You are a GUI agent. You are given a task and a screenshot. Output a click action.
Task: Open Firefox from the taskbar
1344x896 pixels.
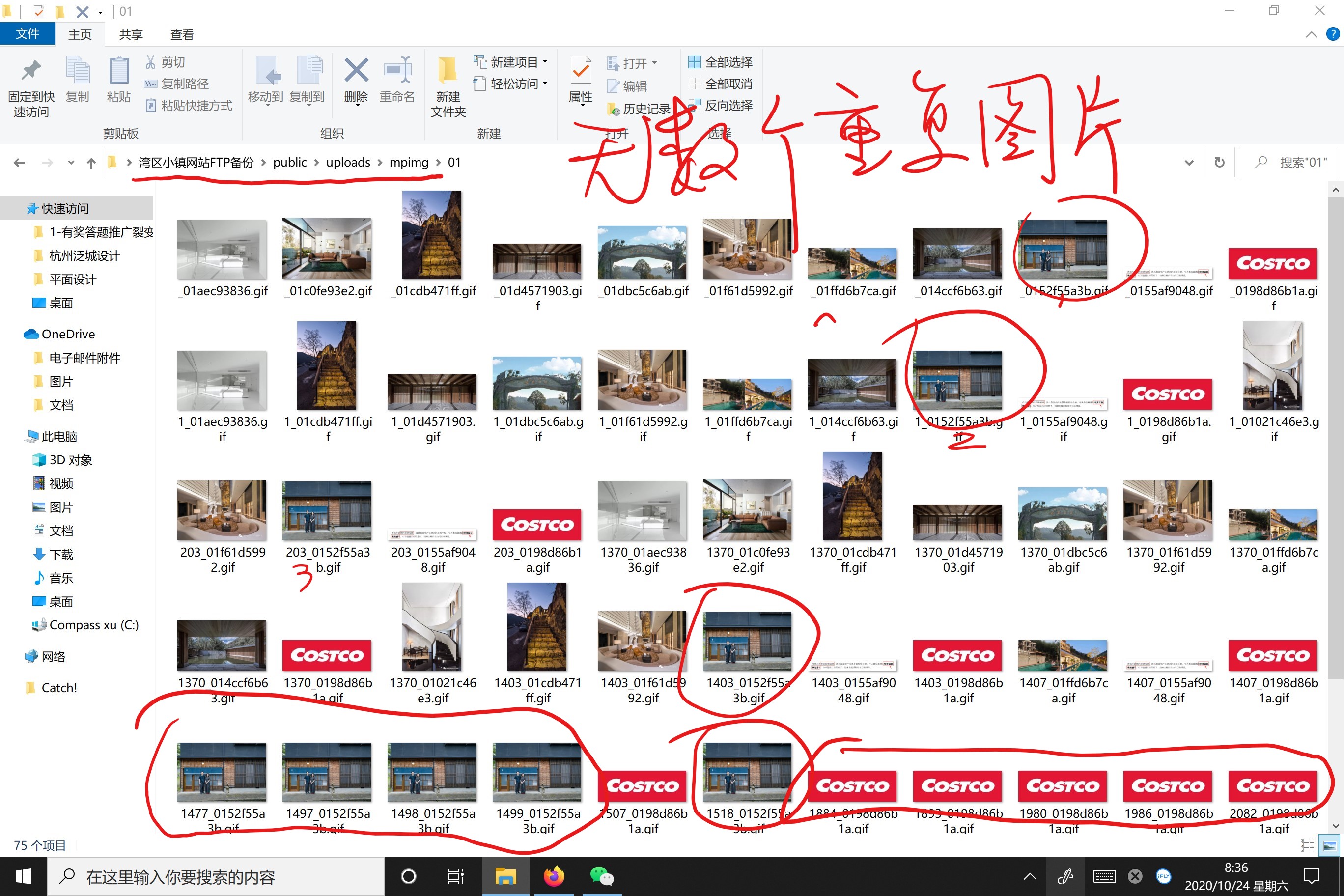pyautogui.click(x=553, y=876)
